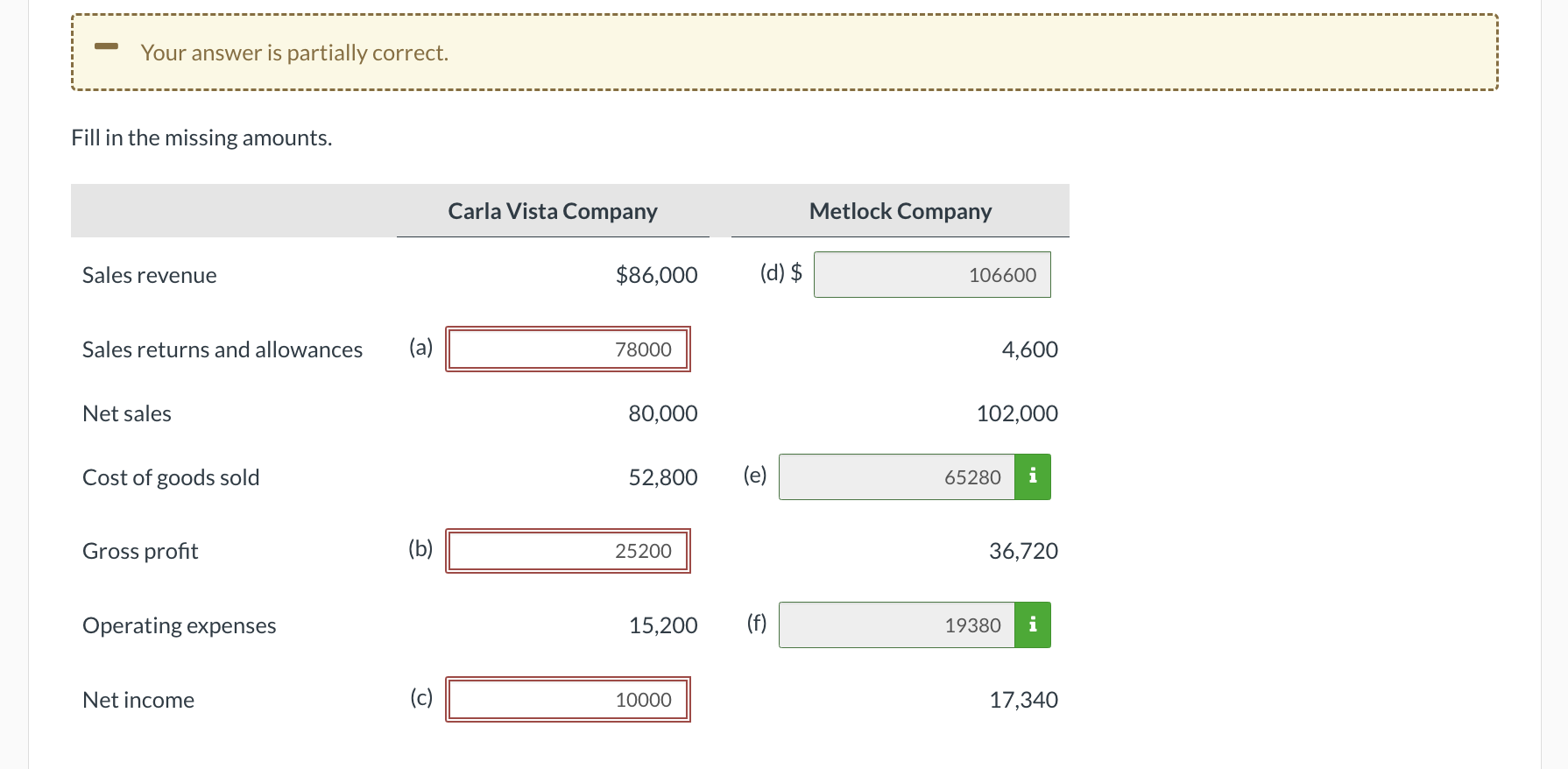The image size is (1568, 769).
Task: Click the Carla Vista Company column header
Action: [553, 211]
